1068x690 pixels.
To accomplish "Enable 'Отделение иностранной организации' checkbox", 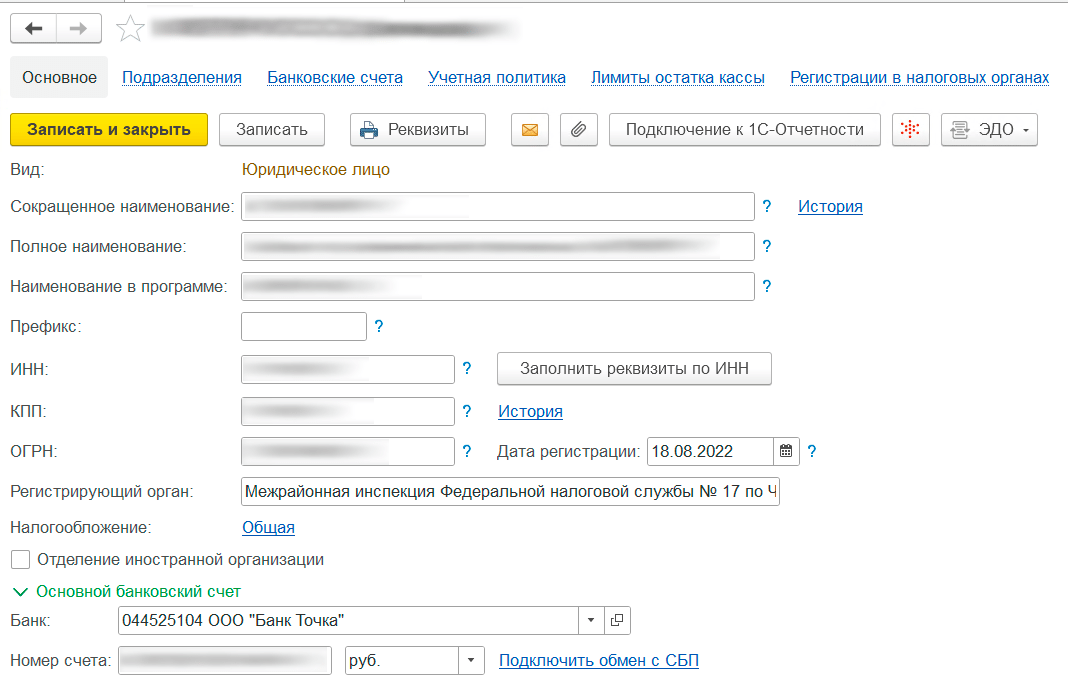I will [x=20, y=560].
